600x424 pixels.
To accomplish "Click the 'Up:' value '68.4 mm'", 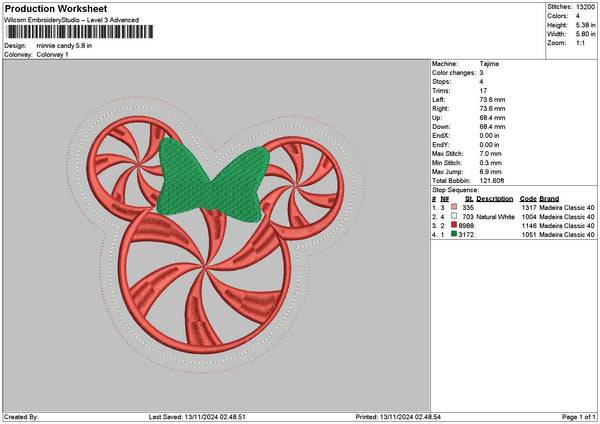I will [x=492, y=118].
